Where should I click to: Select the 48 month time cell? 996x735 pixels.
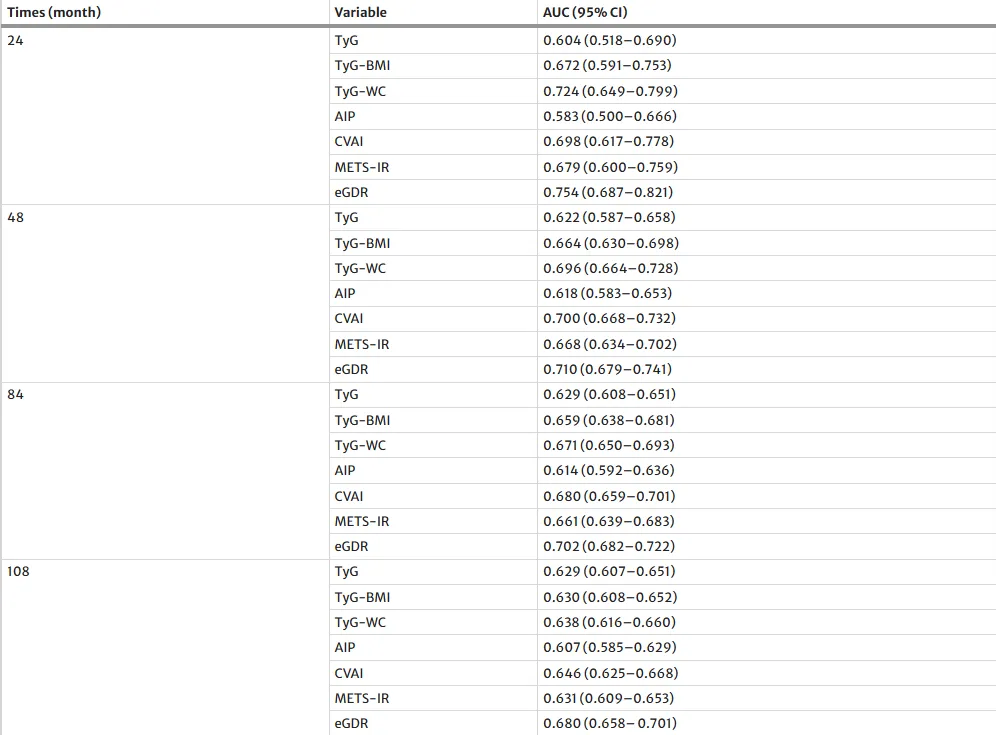15,217
